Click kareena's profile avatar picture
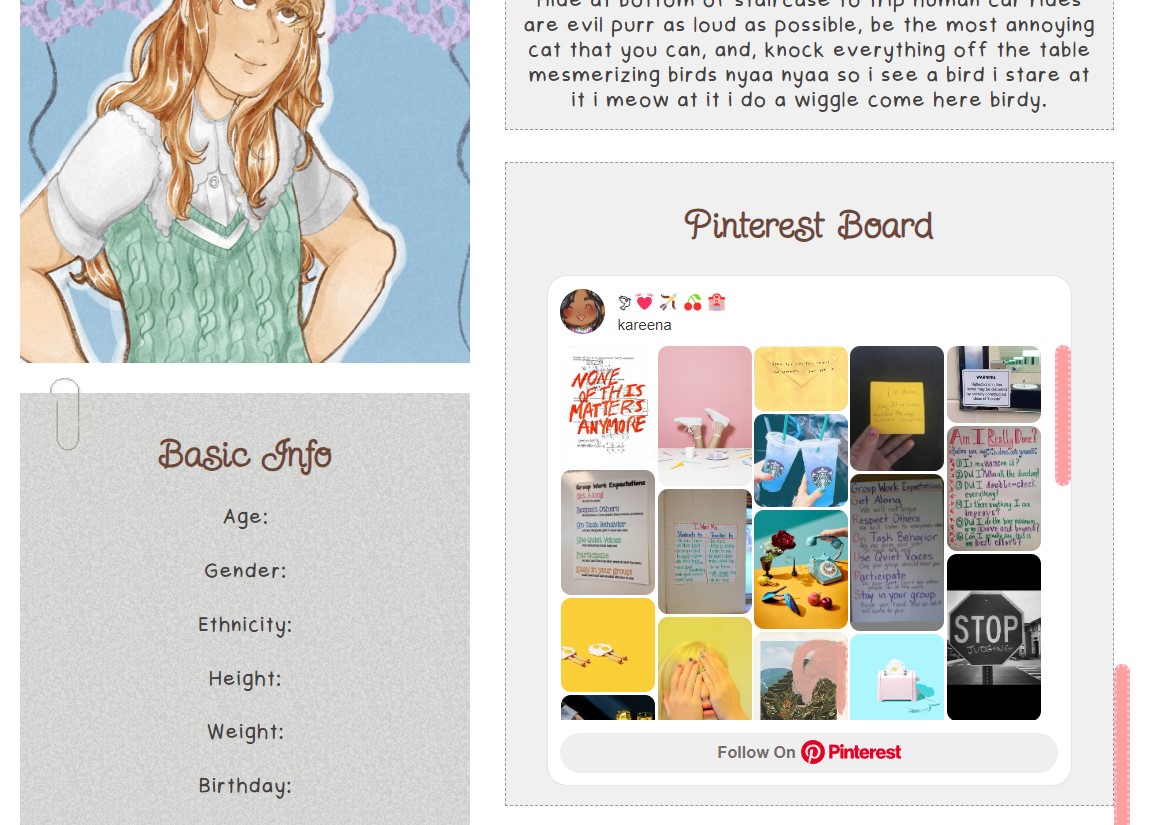 pyautogui.click(x=582, y=311)
